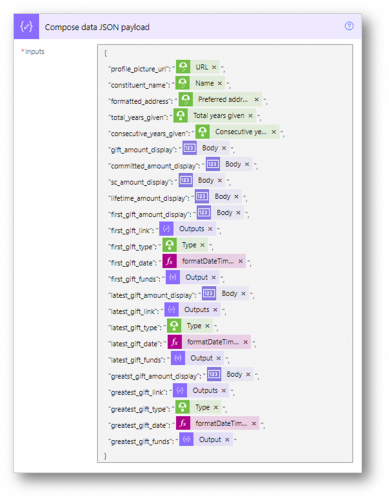The width and height of the screenshot is (389, 500).
Task: Remove the Outputs token for first_gift_link
Action: coord(210,229)
